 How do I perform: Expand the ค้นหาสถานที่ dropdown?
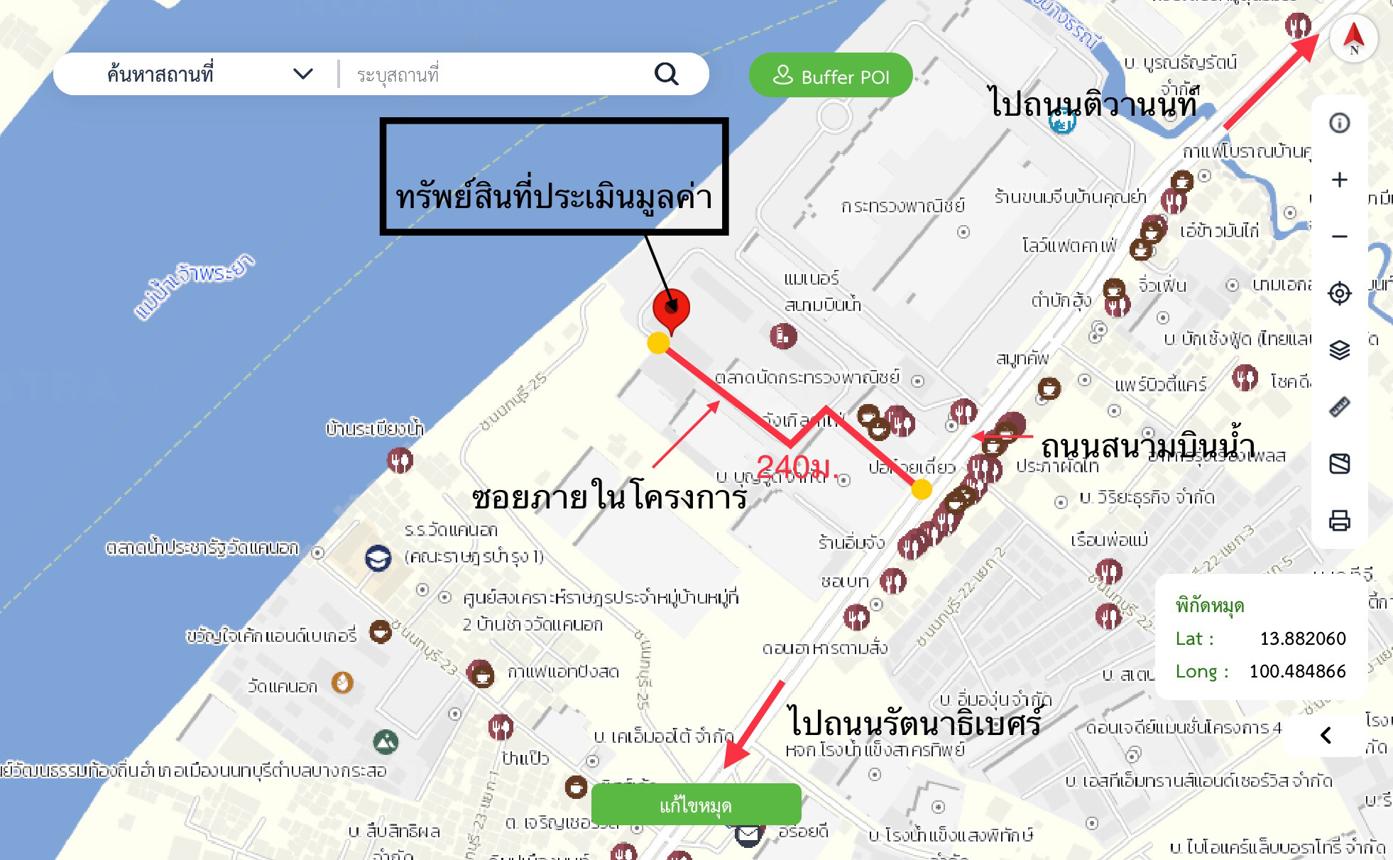click(303, 74)
